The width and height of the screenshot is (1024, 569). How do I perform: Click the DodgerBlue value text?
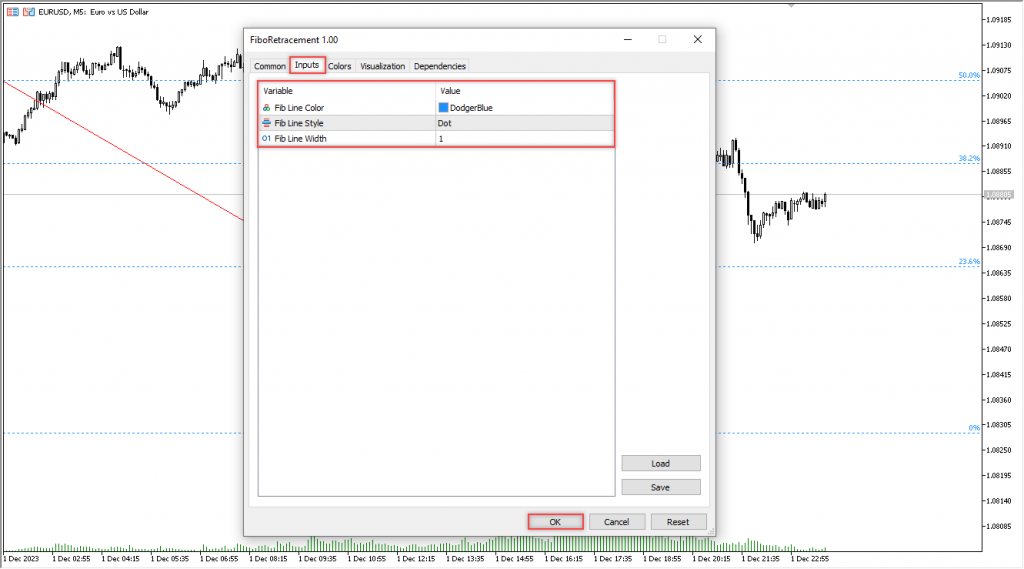pyautogui.click(x=472, y=108)
